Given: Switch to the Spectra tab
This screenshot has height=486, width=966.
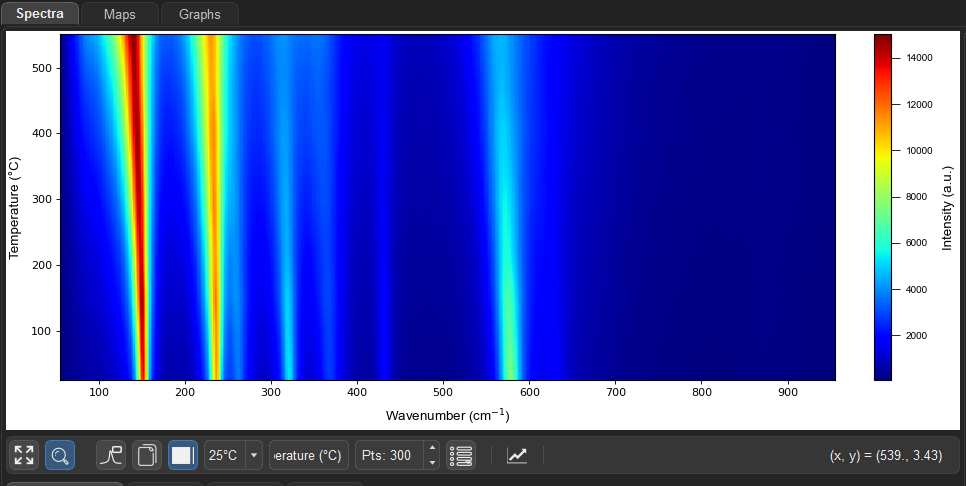Looking at the screenshot, I should click(x=40, y=14).
